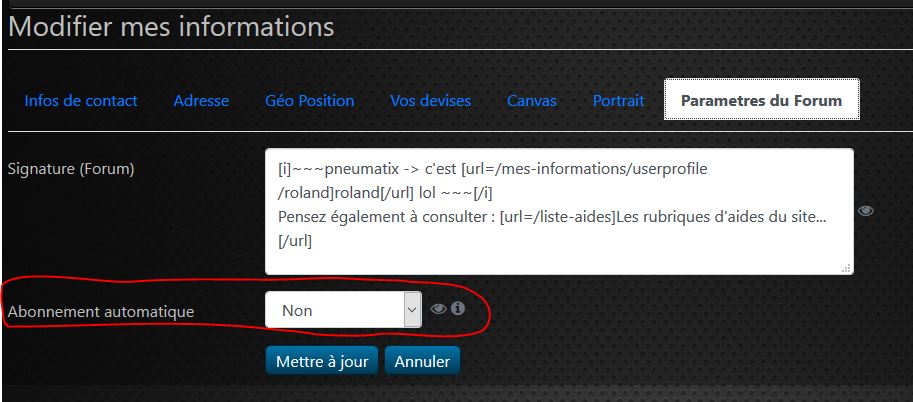Toggle the Abonnement automatique visibility eye icon
Image resolution: width=913 pixels, height=402 pixels.
click(x=439, y=309)
